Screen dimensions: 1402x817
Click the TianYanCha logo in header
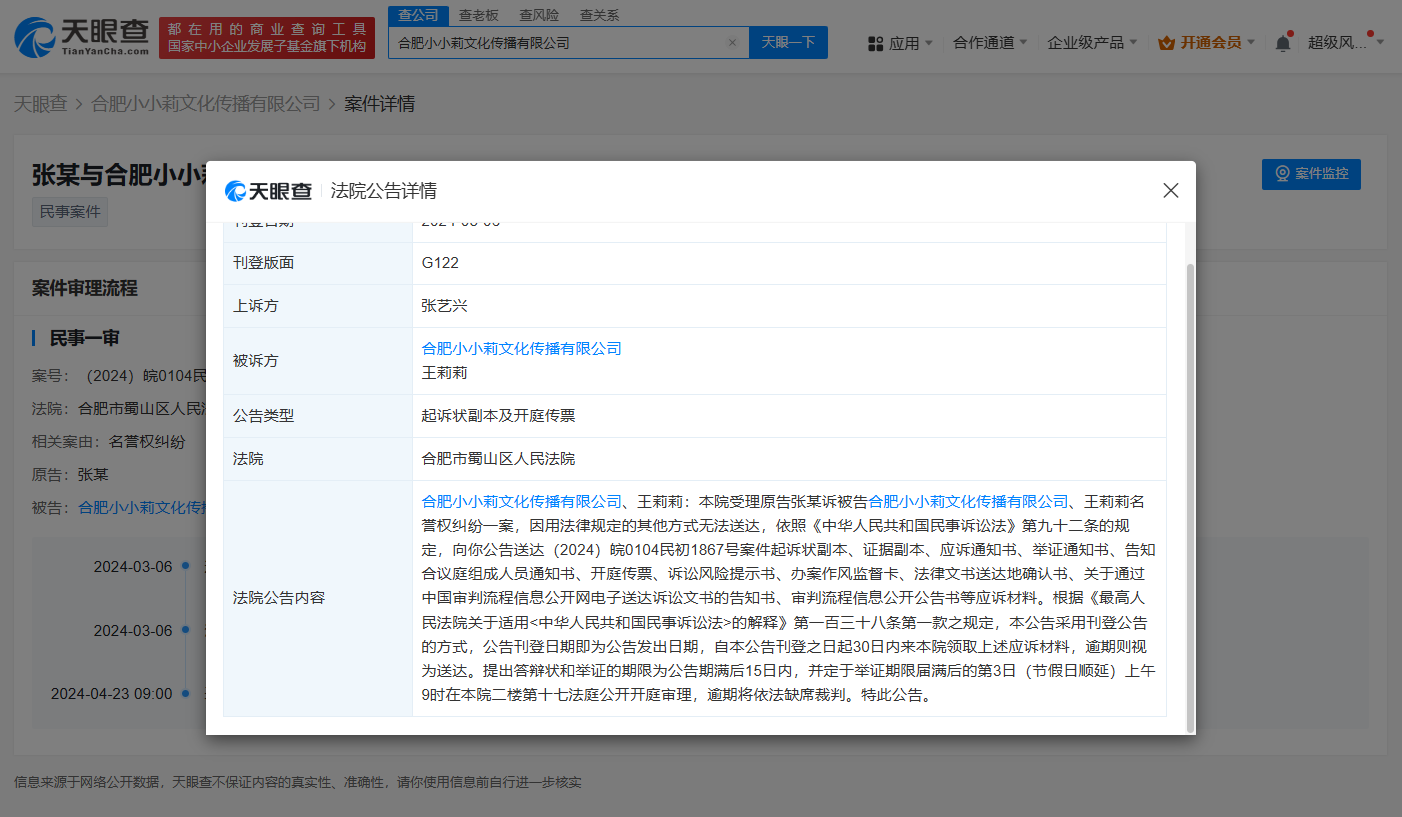[82, 37]
